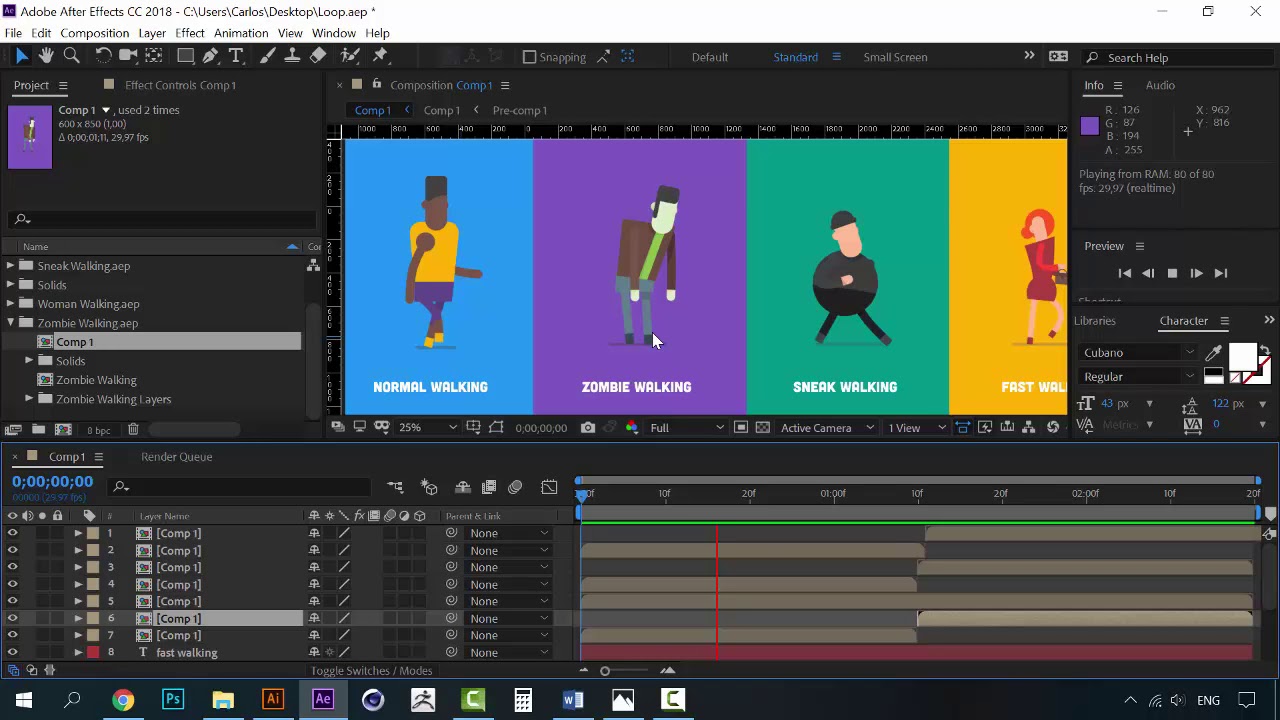The image size is (1280, 720).
Task: Open the Effect menu
Action: point(190,33)
